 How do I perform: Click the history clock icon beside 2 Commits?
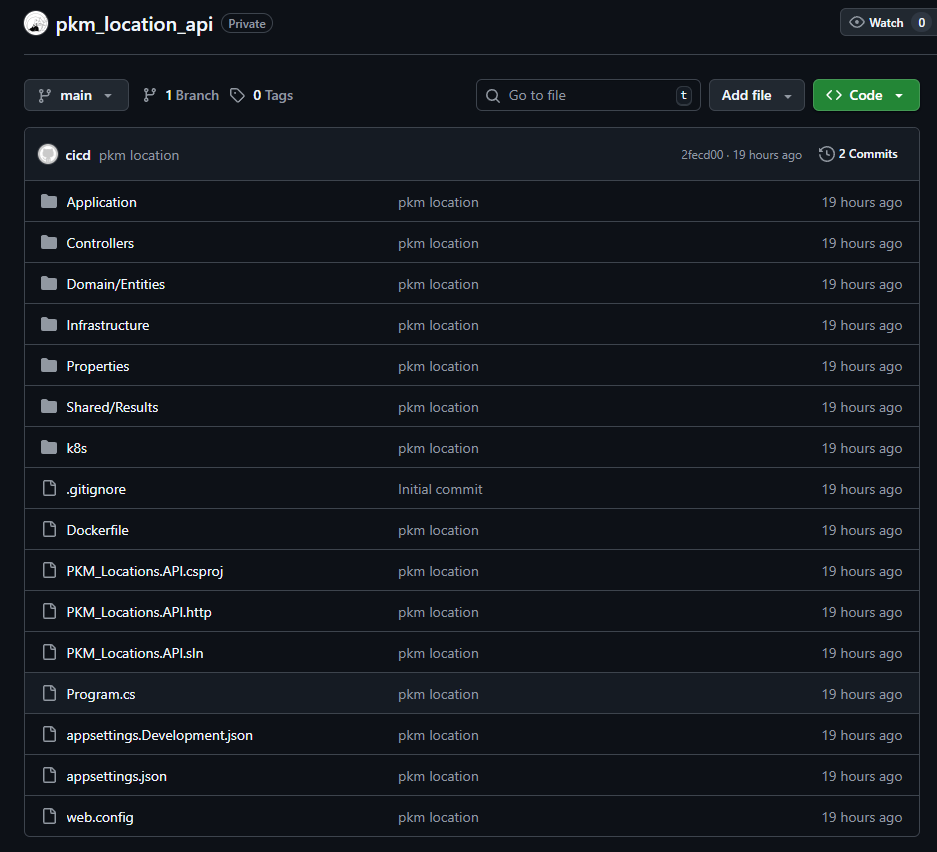[x=826, y=154]
